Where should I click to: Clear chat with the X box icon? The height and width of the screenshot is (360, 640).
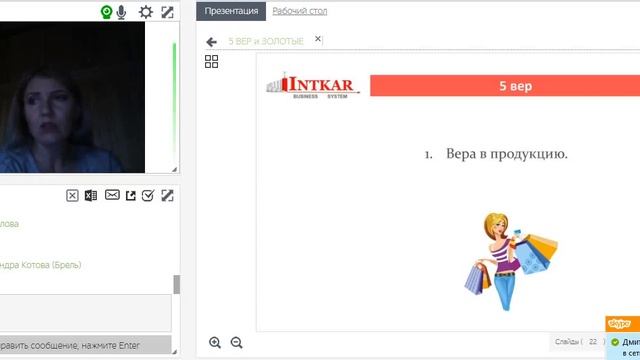[x=72, y=196]
